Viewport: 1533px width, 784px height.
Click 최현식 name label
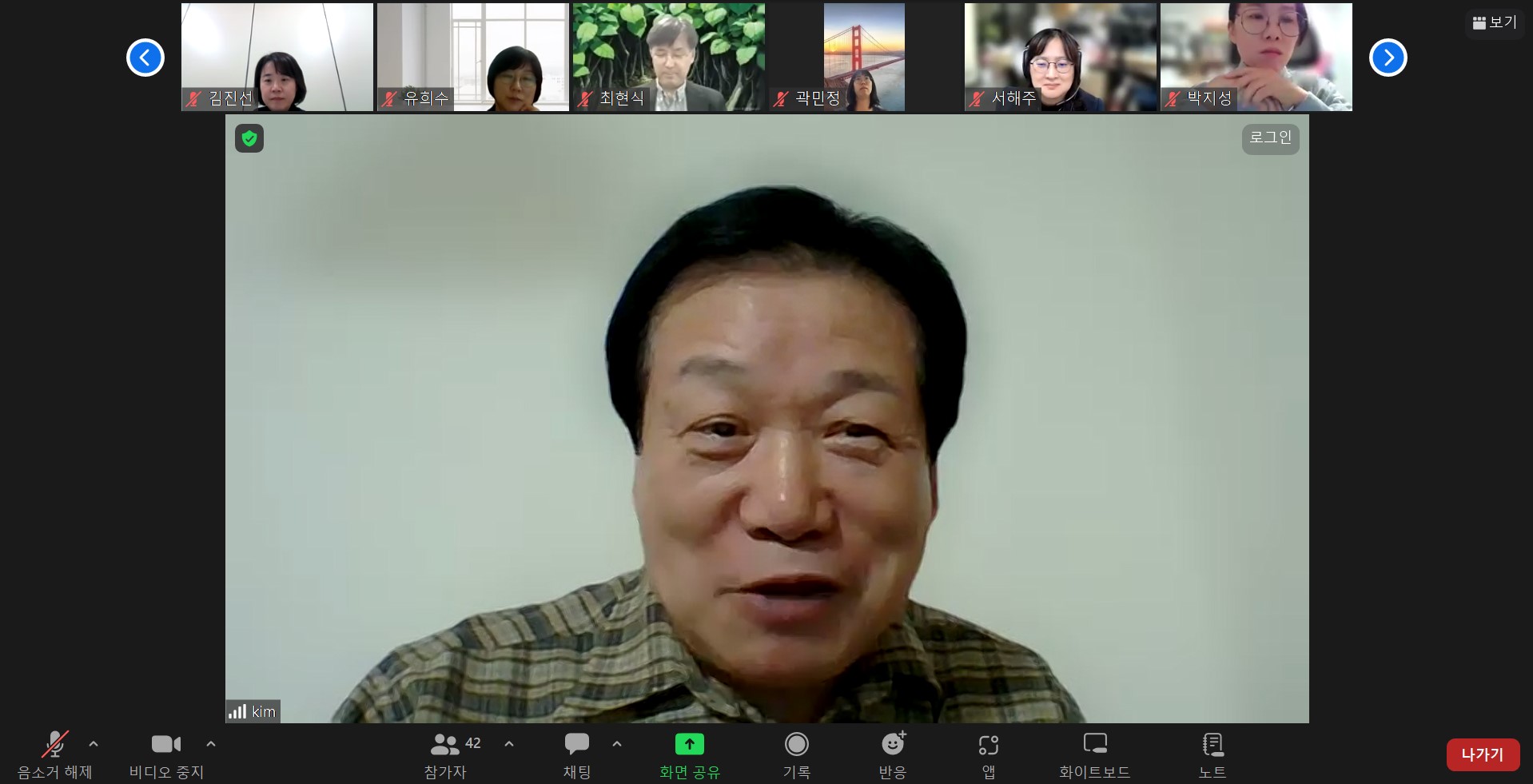tap(611, 98)
